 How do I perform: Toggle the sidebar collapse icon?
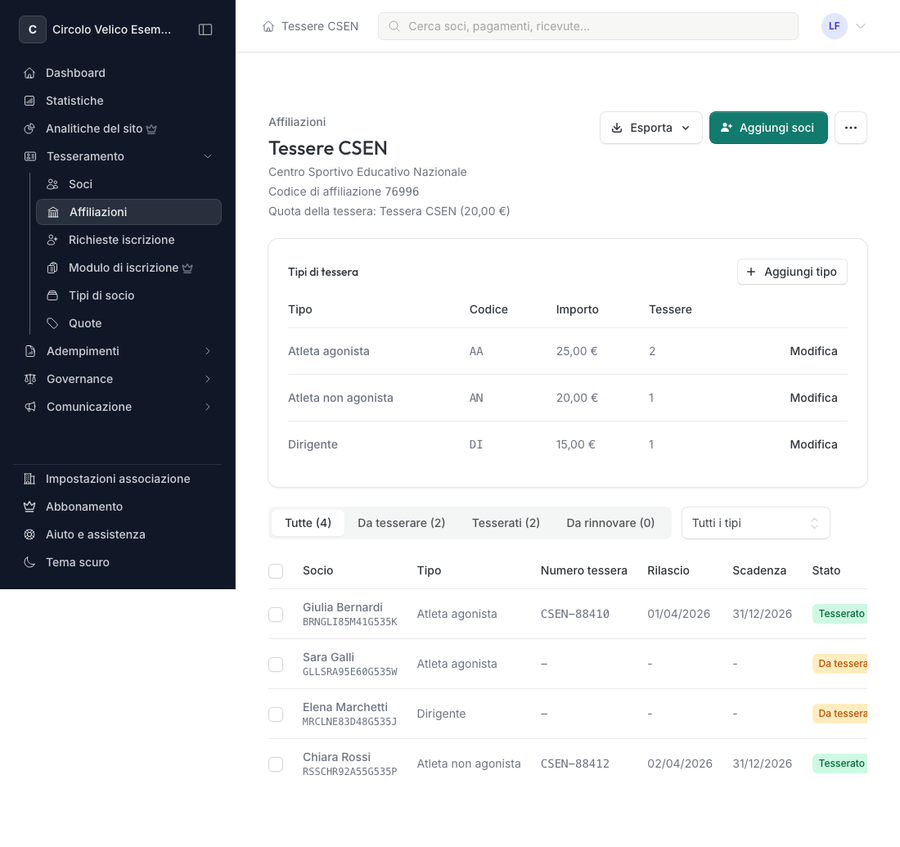point(205,29)
